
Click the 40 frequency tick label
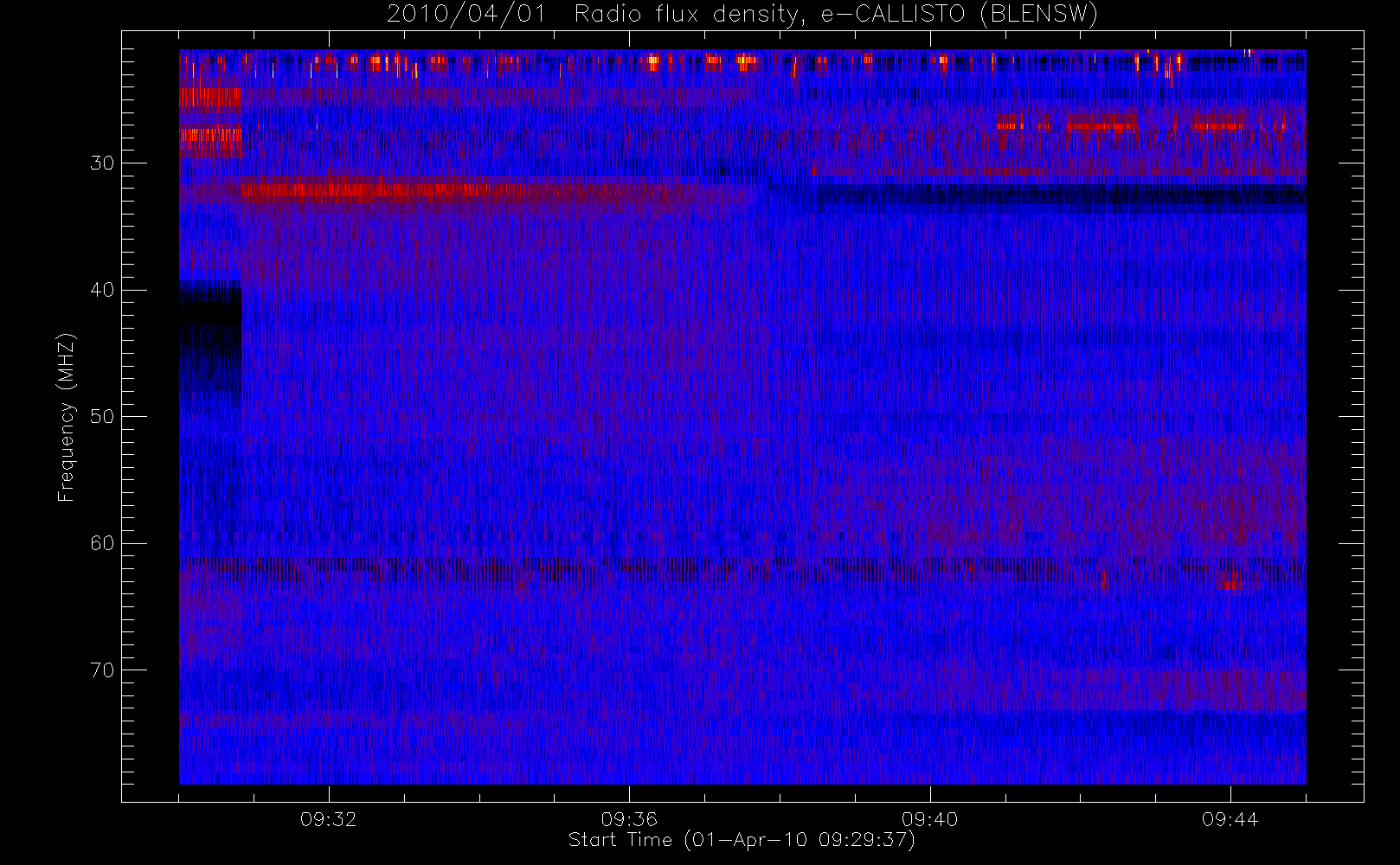(x=102, y=290)
